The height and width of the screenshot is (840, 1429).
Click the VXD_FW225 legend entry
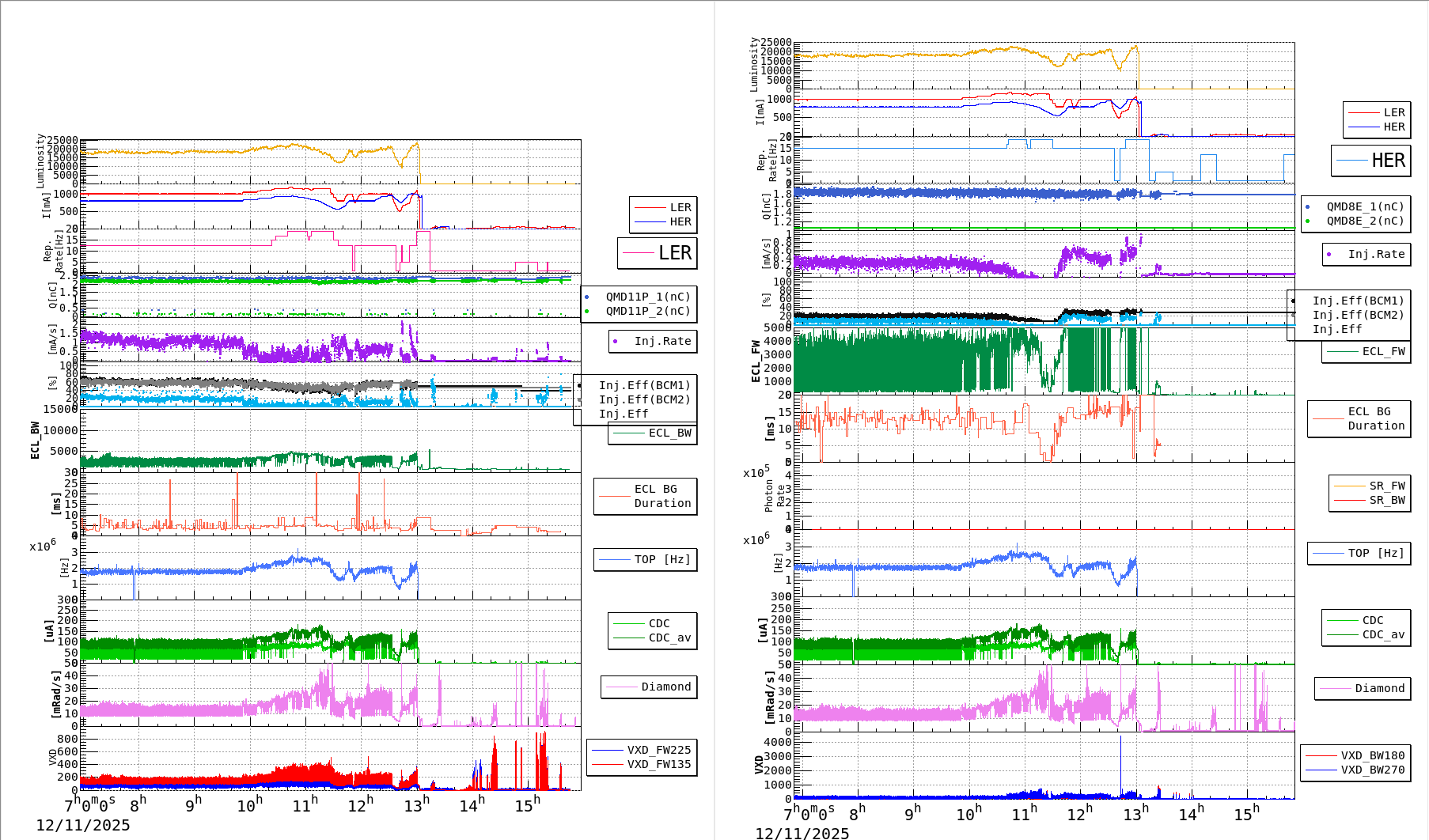(x=658, y=750)
